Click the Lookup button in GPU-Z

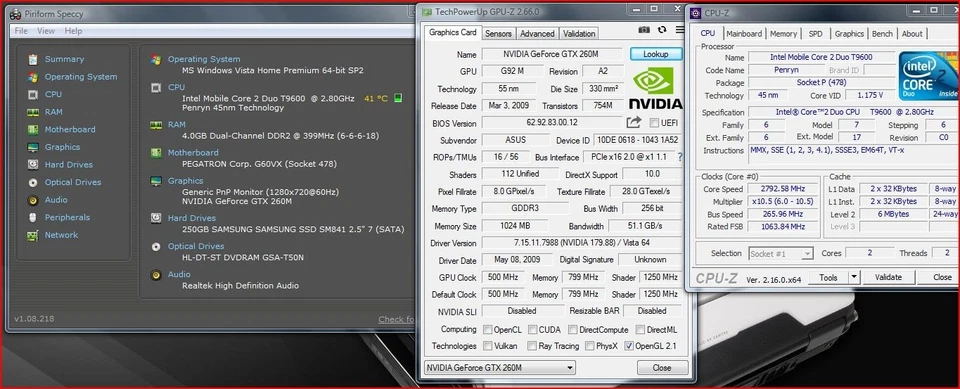click(x=656, y=54)
